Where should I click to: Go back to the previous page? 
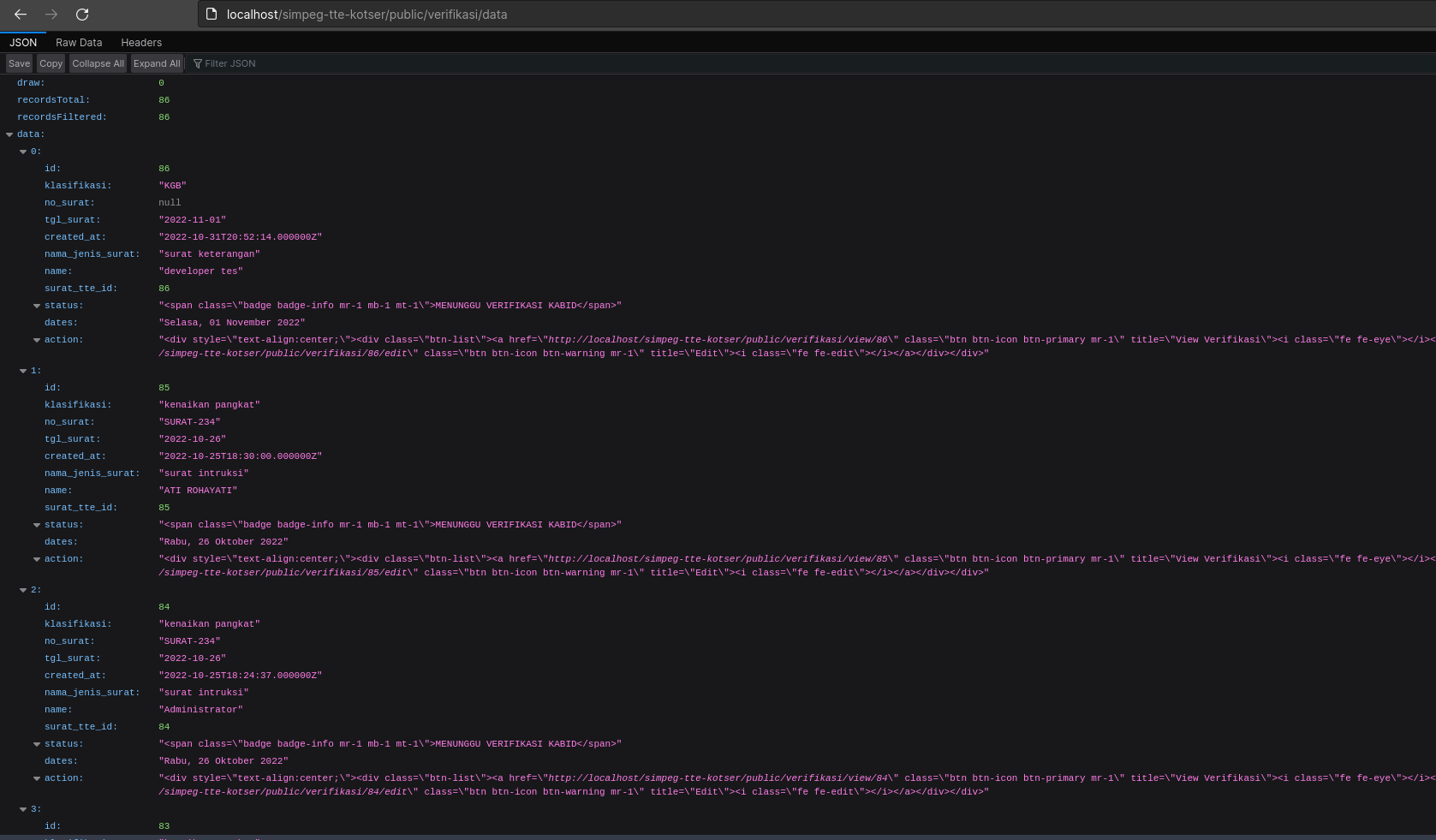tap(21, 15)
